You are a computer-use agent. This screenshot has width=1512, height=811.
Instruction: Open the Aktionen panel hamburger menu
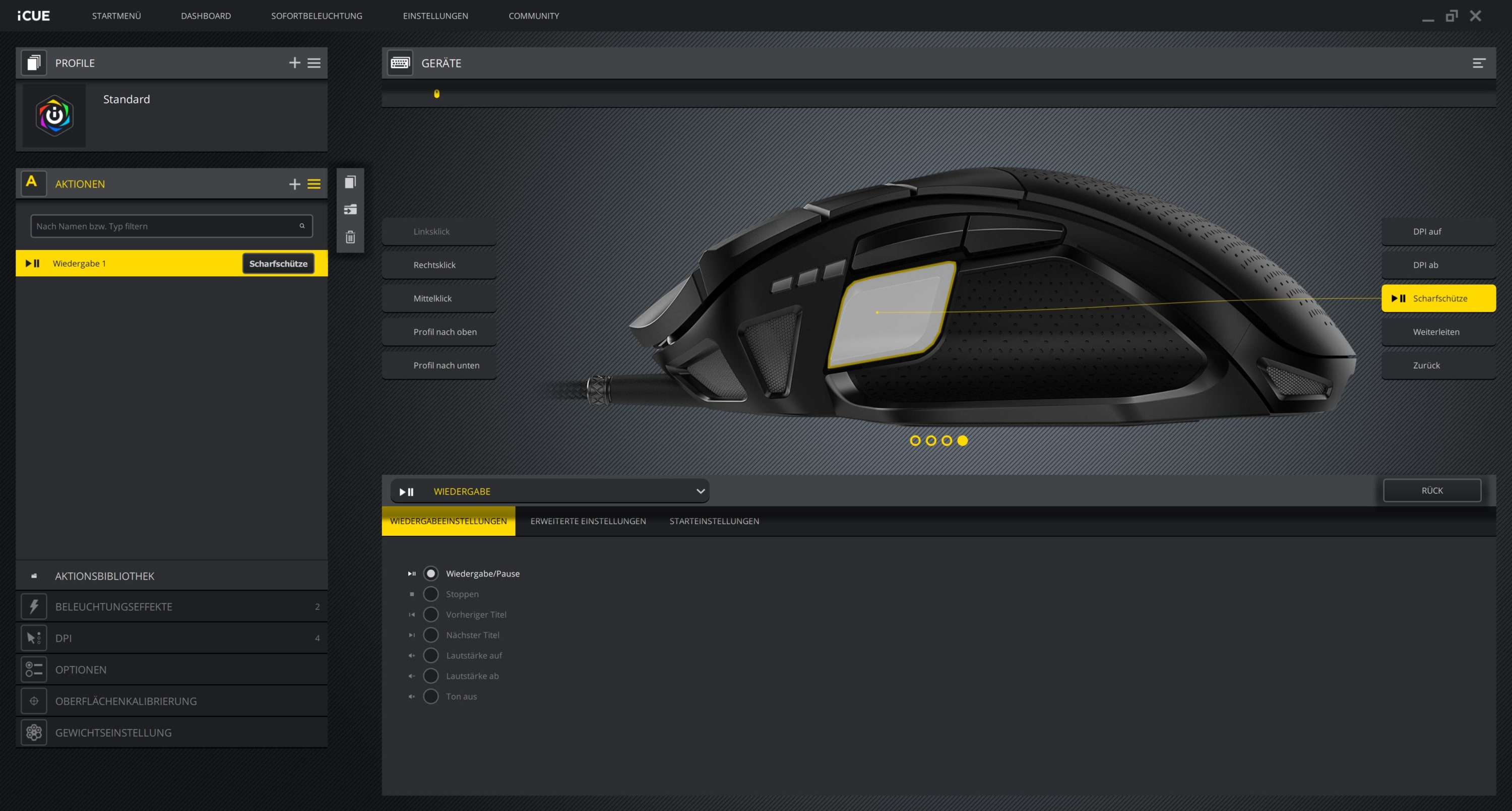click(x=314, y=184)
